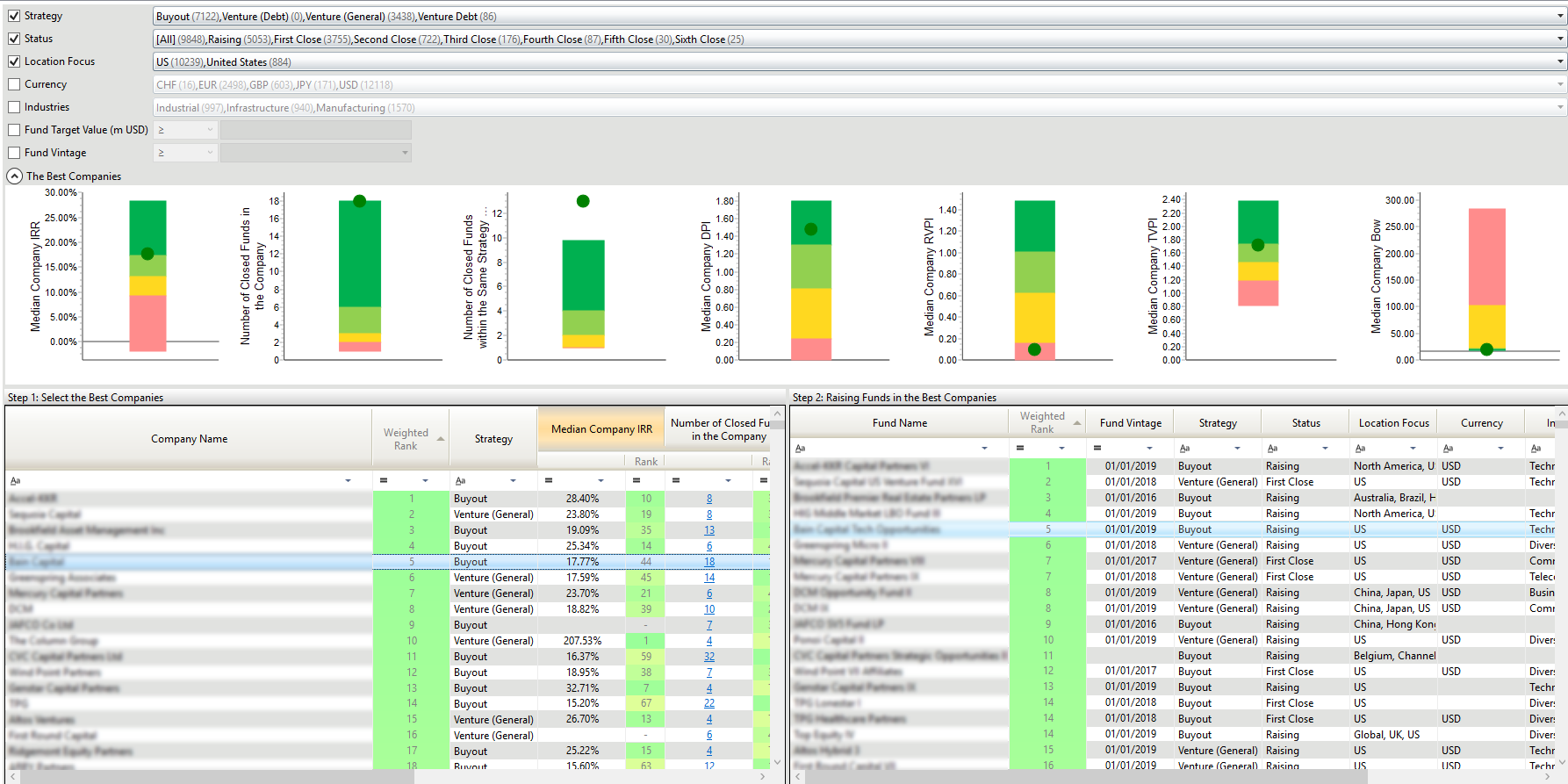
Task: Enable the Industries filter checkbox
Action: [14, 107]
